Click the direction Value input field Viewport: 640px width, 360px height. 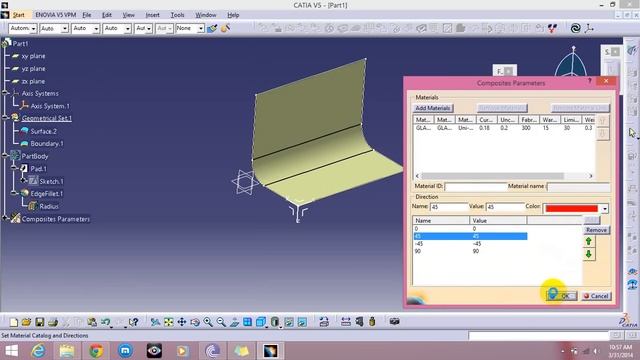coord(504,207)
